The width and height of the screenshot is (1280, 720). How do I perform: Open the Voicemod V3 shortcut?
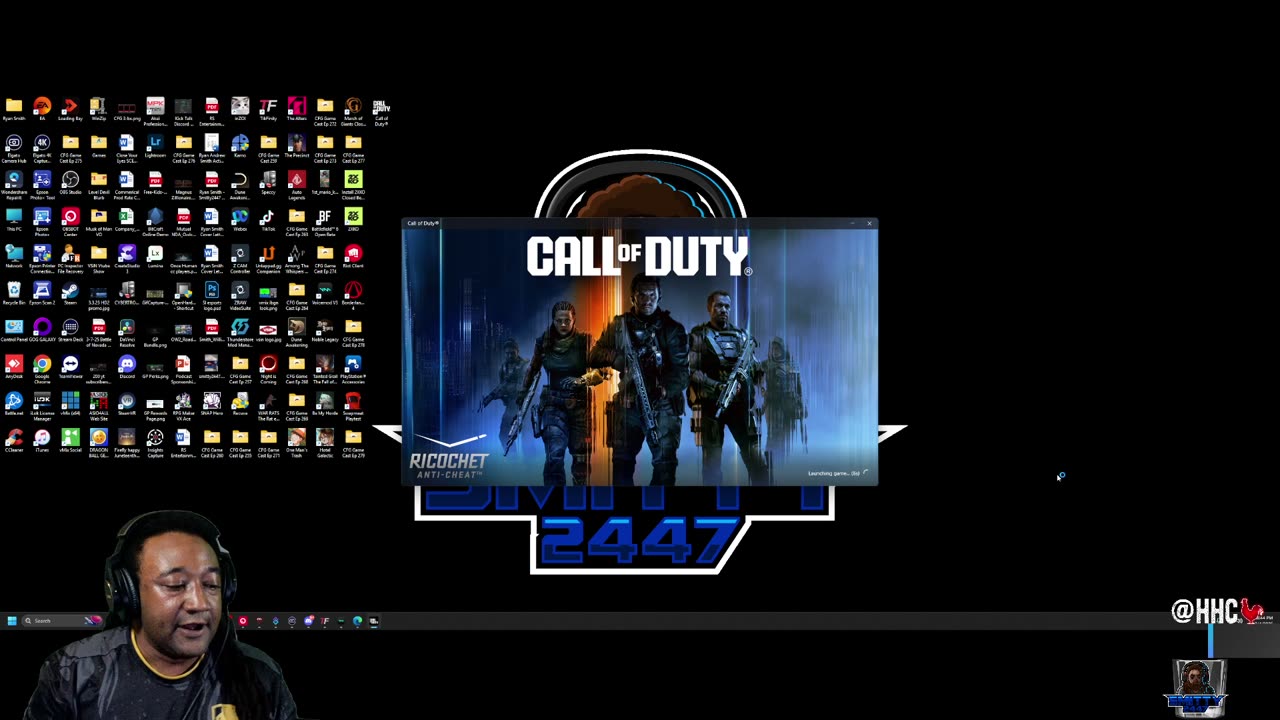[x=324, y=294]
